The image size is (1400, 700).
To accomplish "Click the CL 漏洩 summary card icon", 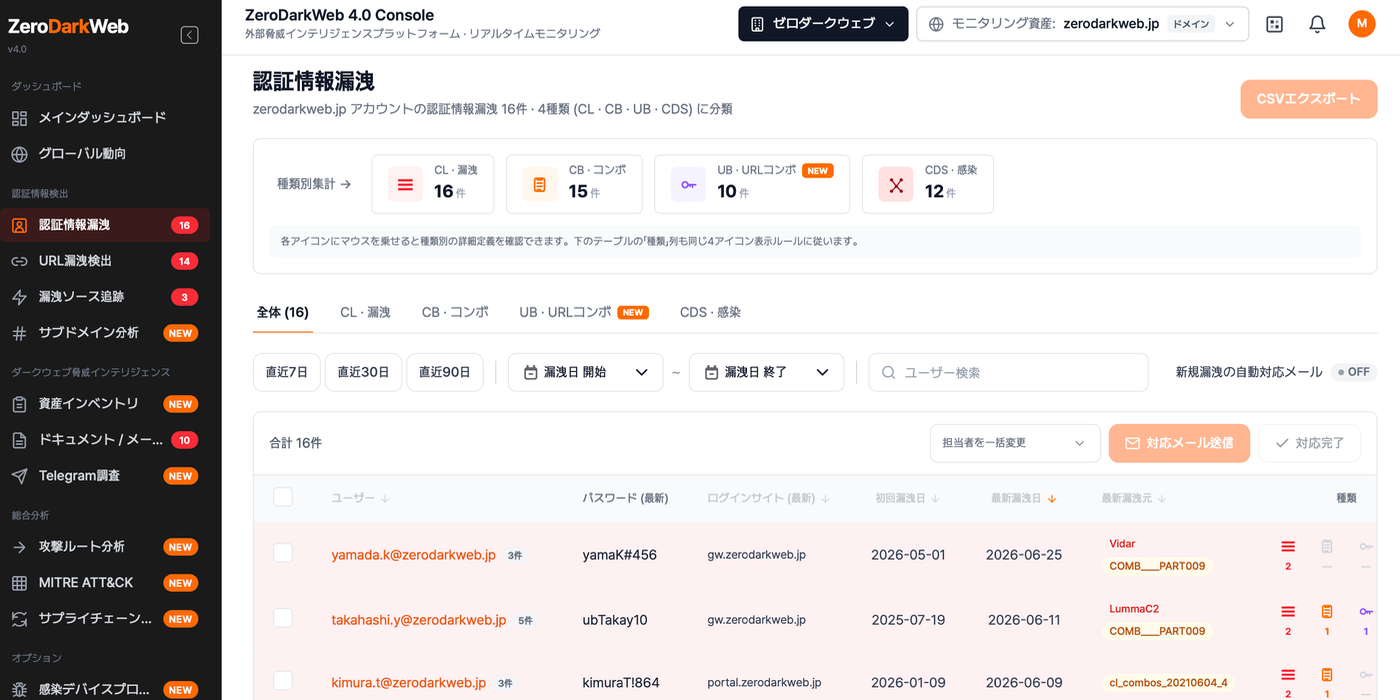I will [x=405, y=185].
